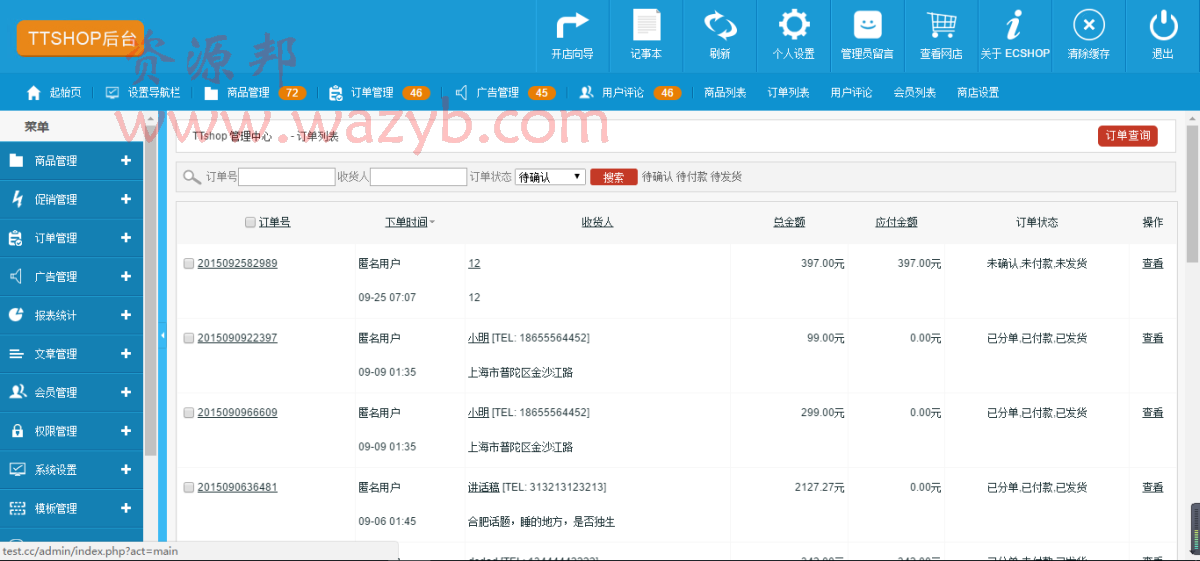Expand sidebar 会员管理 with plus sign
This screenshot has height=561, width=1200.
(x=126, y=392)
